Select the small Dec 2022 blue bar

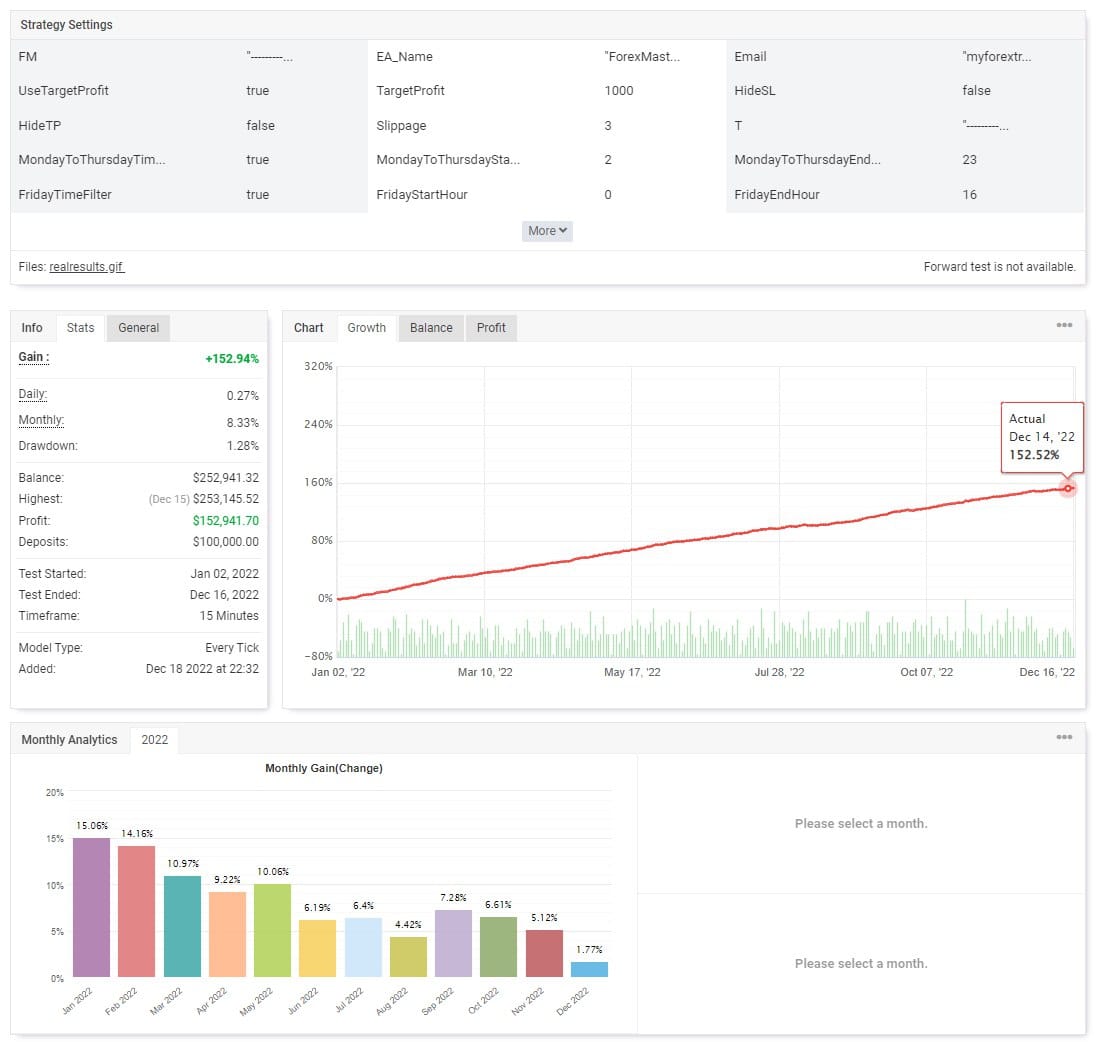589,969
